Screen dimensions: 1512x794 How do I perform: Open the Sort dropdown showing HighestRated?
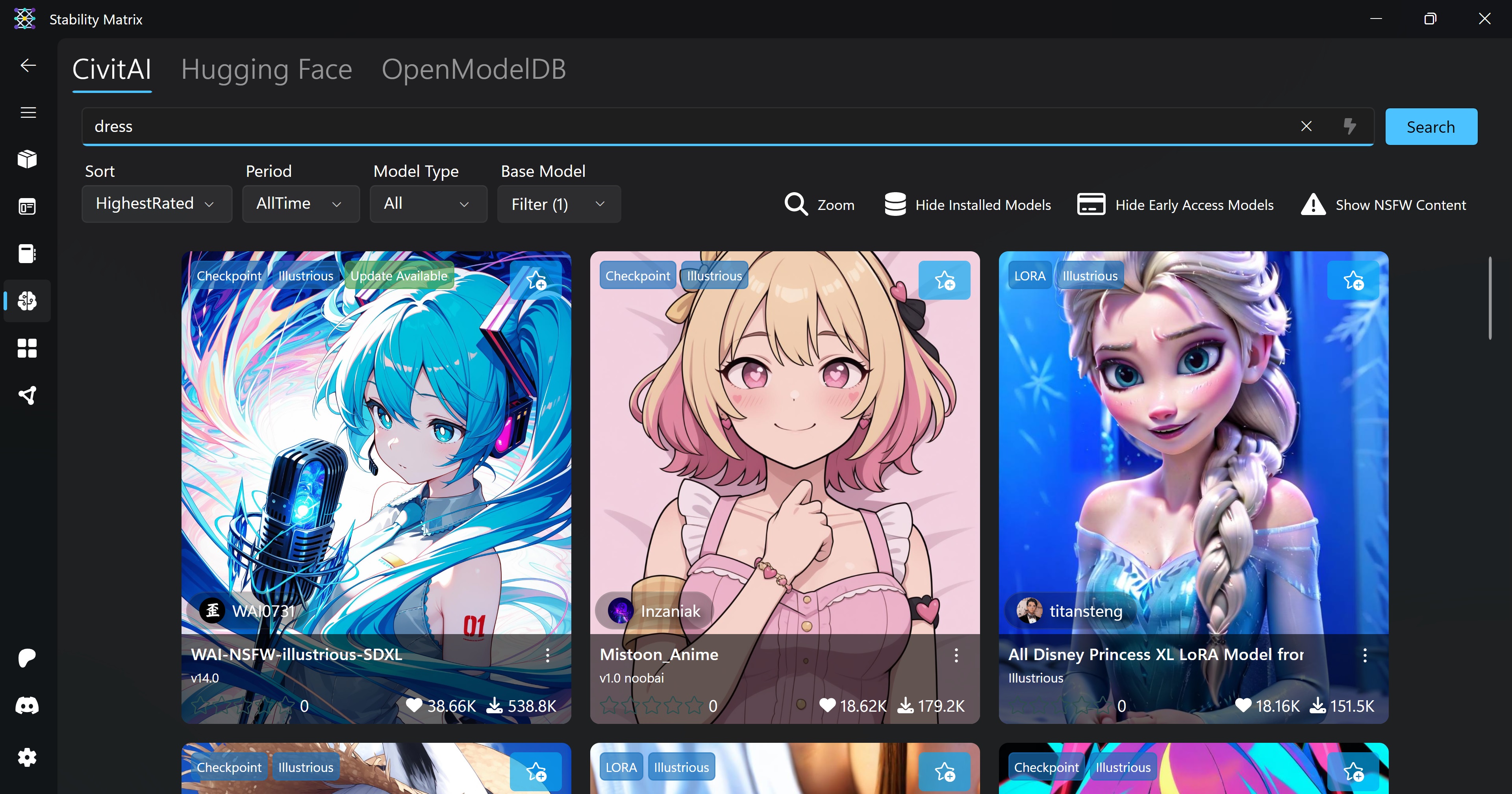coord(157,204)
